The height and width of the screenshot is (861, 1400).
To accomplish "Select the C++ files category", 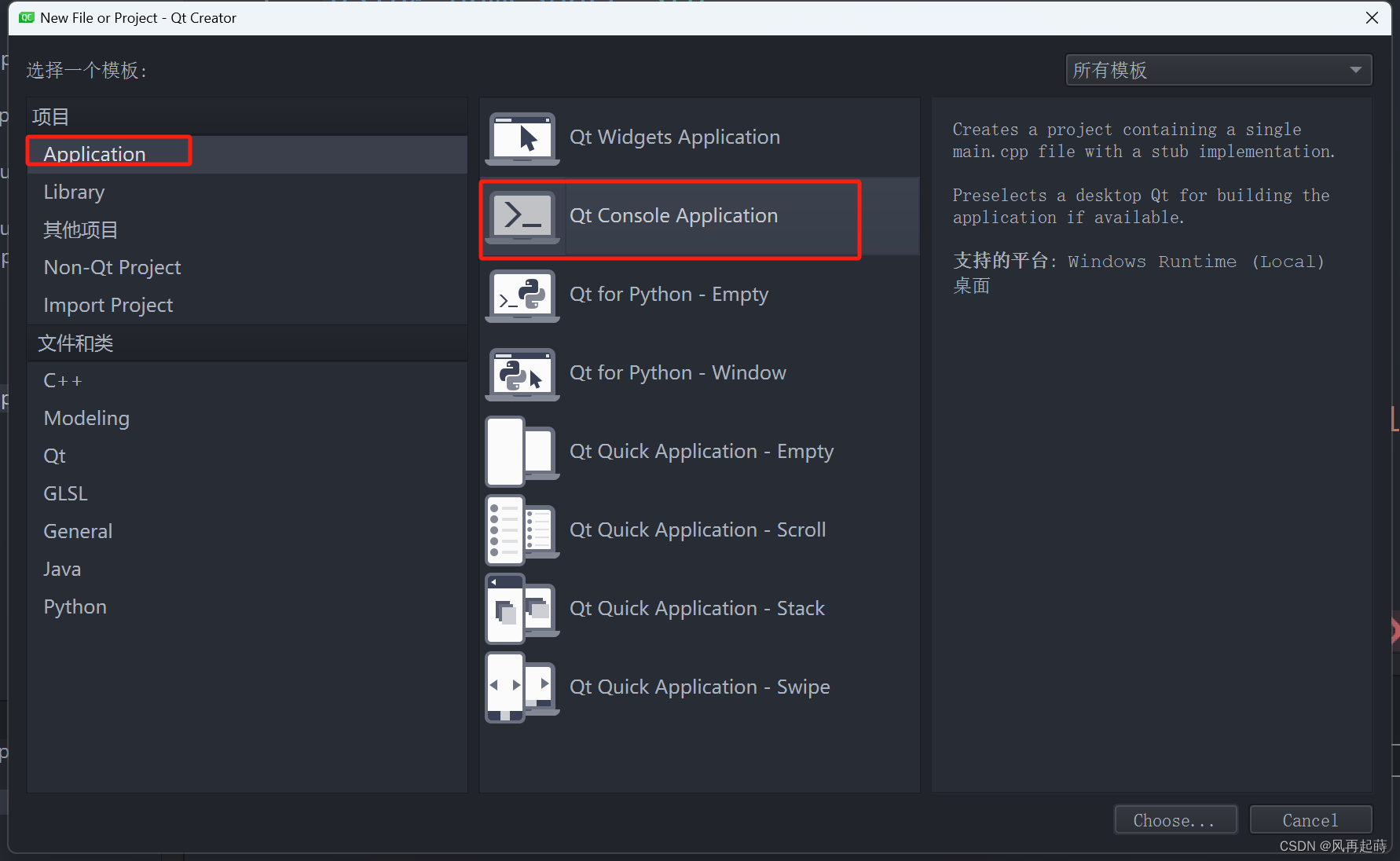I will [x=247, y=380].
